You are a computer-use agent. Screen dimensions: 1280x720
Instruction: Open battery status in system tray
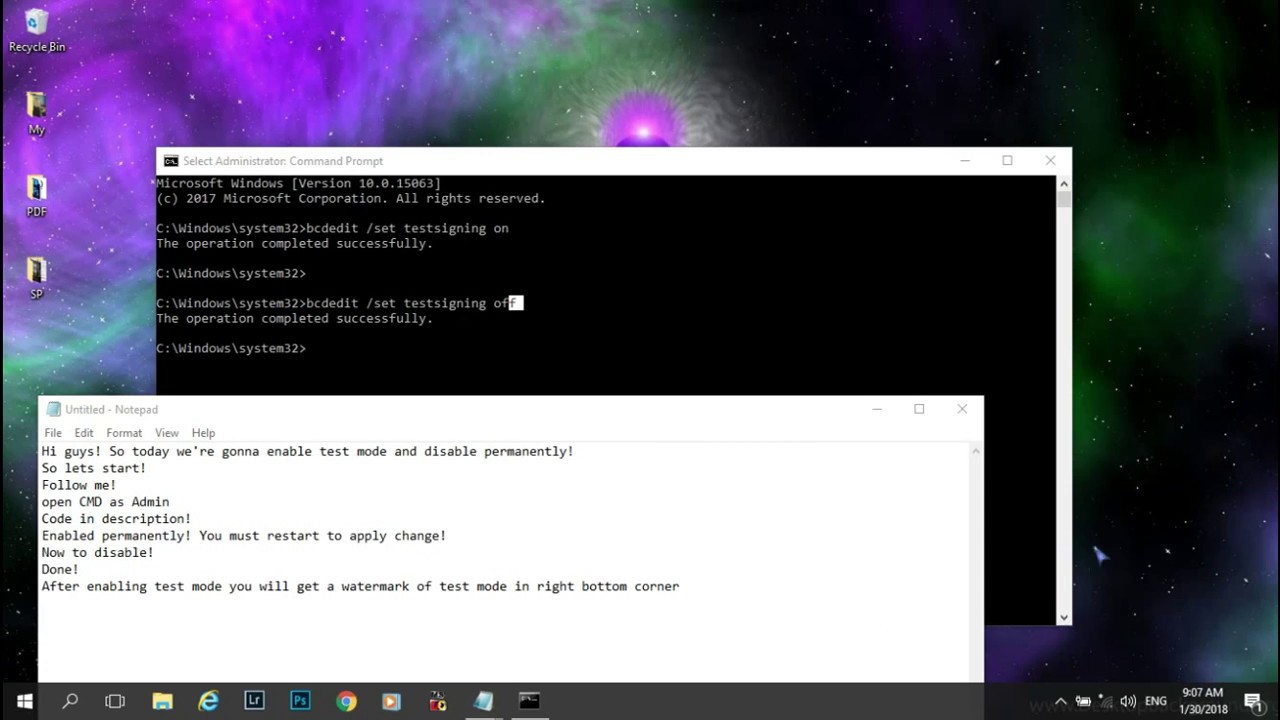(x=1083, y=701)
